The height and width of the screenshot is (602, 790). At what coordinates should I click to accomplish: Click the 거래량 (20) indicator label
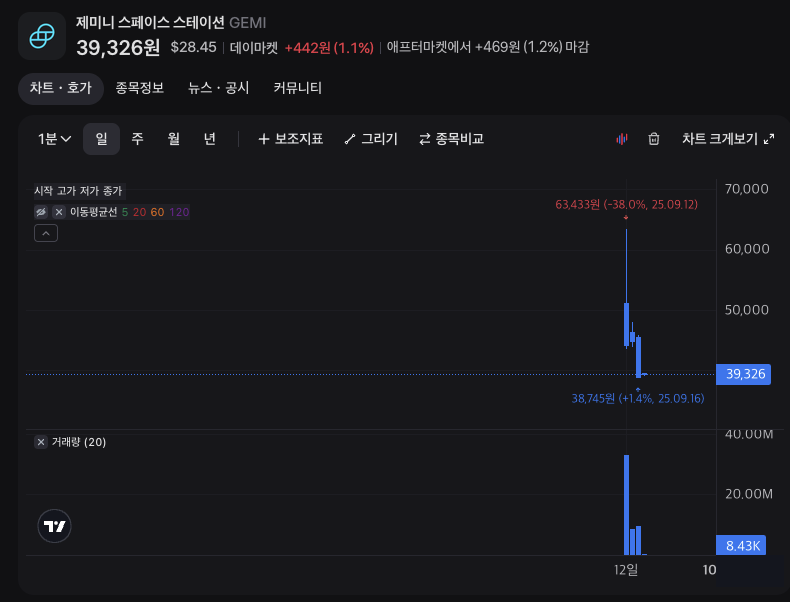tap(79, 442)
